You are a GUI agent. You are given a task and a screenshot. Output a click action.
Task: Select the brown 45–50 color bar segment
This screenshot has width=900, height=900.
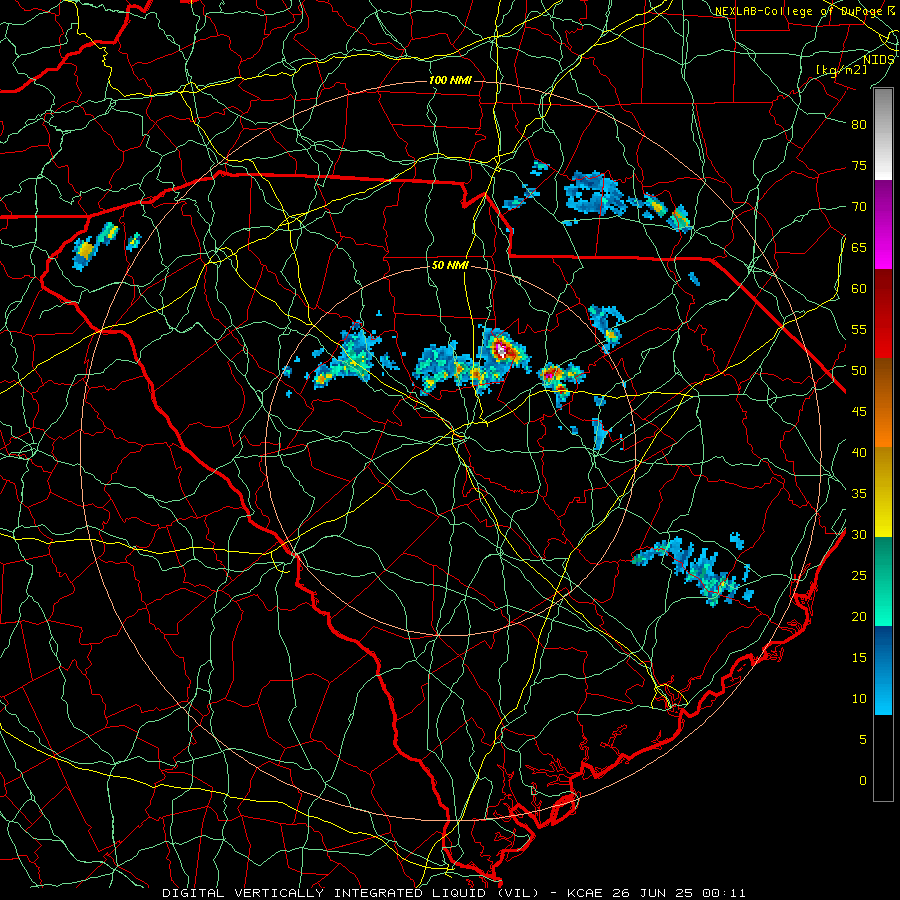pyautogui.click(x=883, y=381)
